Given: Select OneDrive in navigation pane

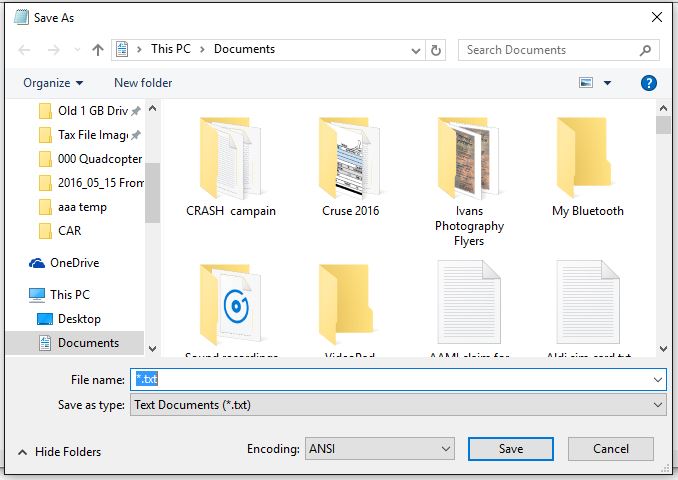Looking at the screenshot, I should pos(74,263).
